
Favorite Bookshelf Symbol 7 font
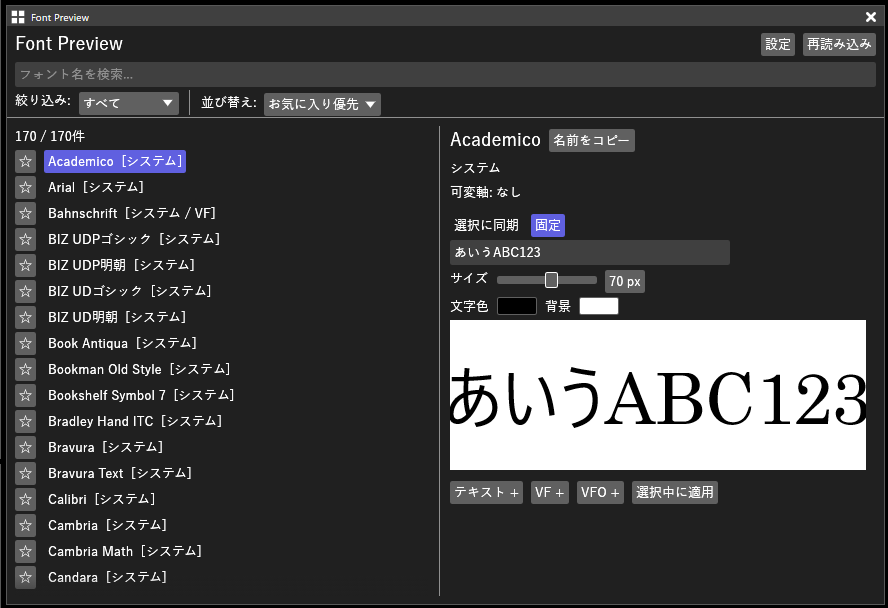tap(25, 396)
